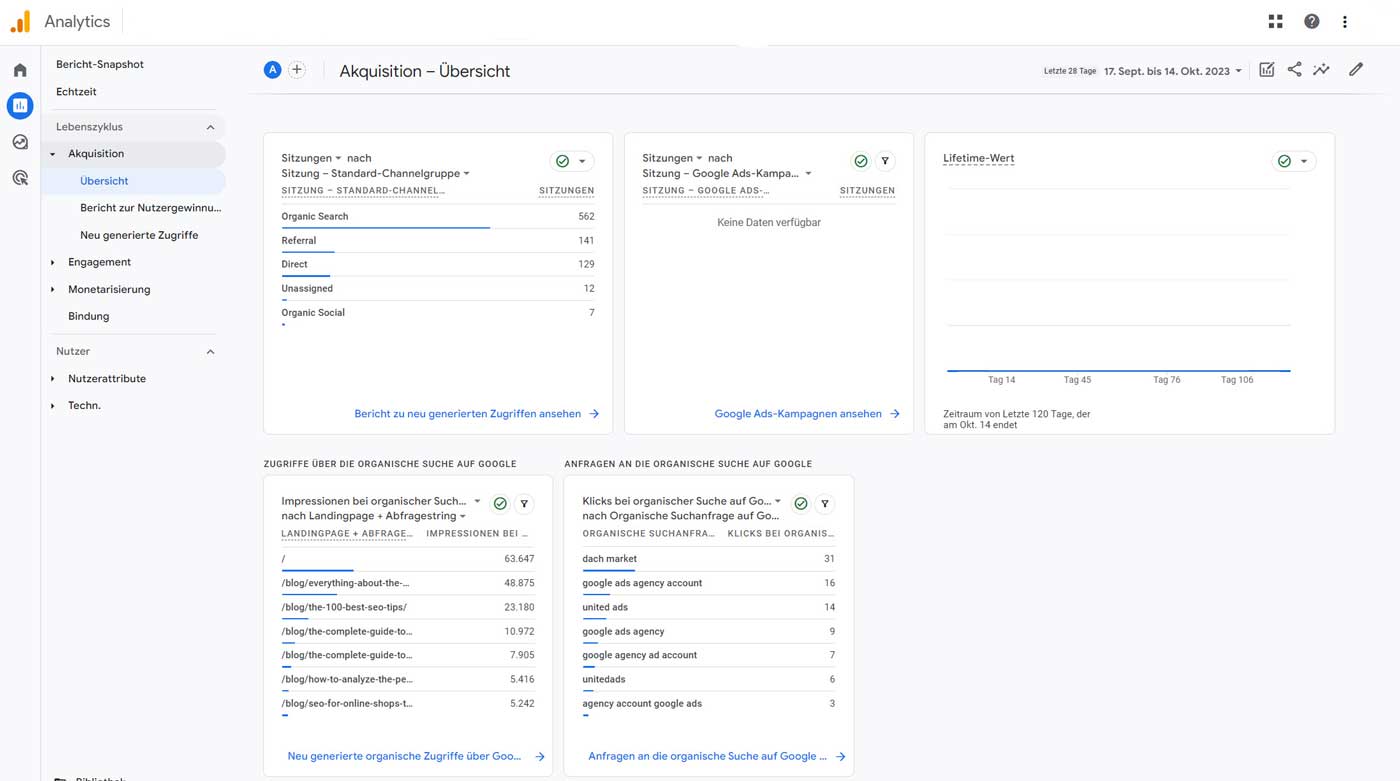This screenshot has width=1400, height=781.
Task: Click google ads agency account query
Action: (642, 583)
